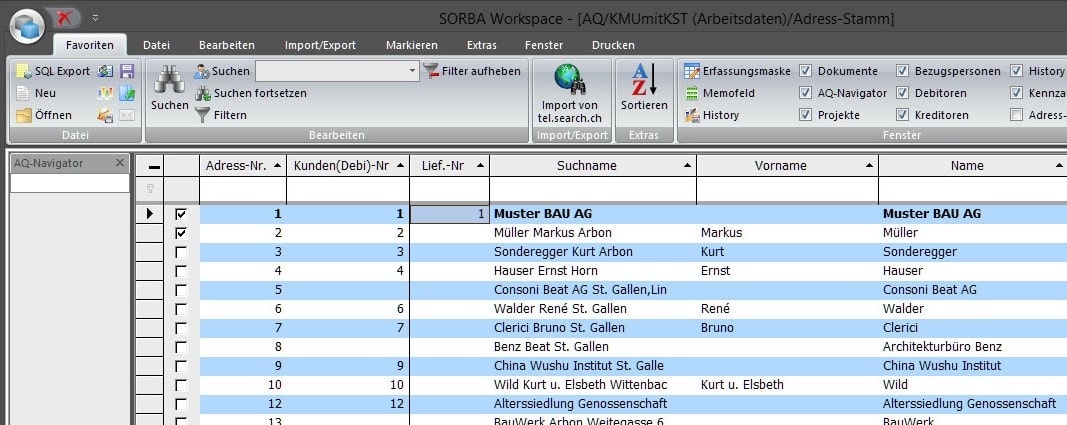This screenshot has width=1067, height=425.
Task: Open the Drucken ribbon tab
Action: click(x=613, y=46)
